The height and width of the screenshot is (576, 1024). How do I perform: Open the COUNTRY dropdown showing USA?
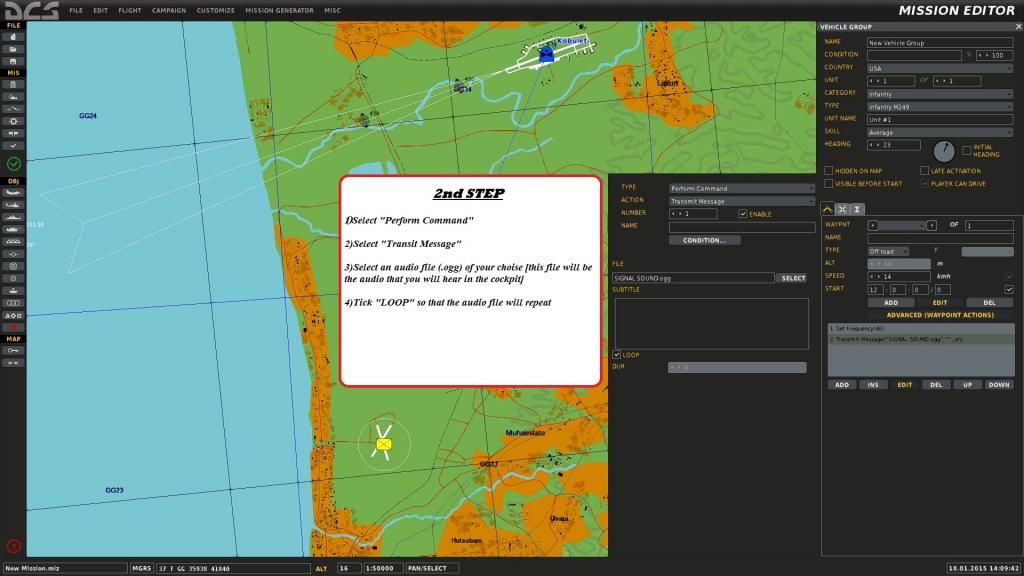tap(940, 68)
